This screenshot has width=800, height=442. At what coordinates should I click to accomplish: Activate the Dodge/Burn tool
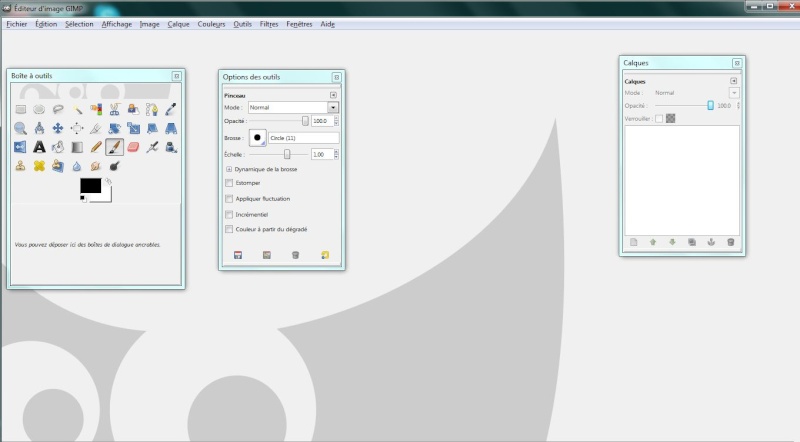click(115, 166)
